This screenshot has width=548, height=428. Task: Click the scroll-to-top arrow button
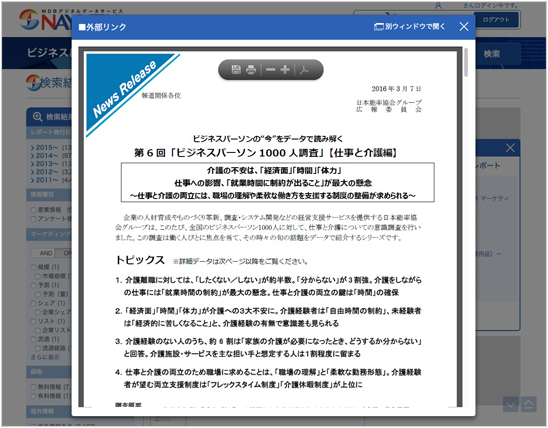[x=529, y=405]
